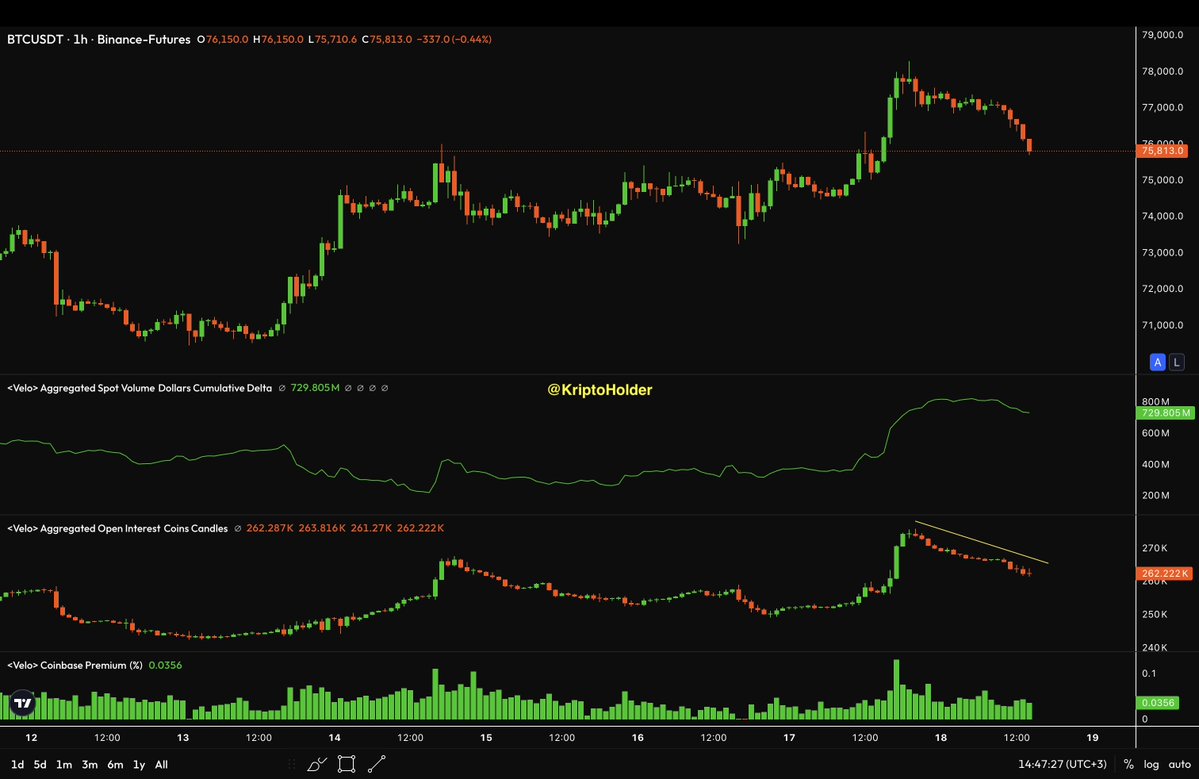Open timezone menu at 14:47:27 (UTC+3)
This screenshot has width=1199, height=779.
coord(1062,764)
